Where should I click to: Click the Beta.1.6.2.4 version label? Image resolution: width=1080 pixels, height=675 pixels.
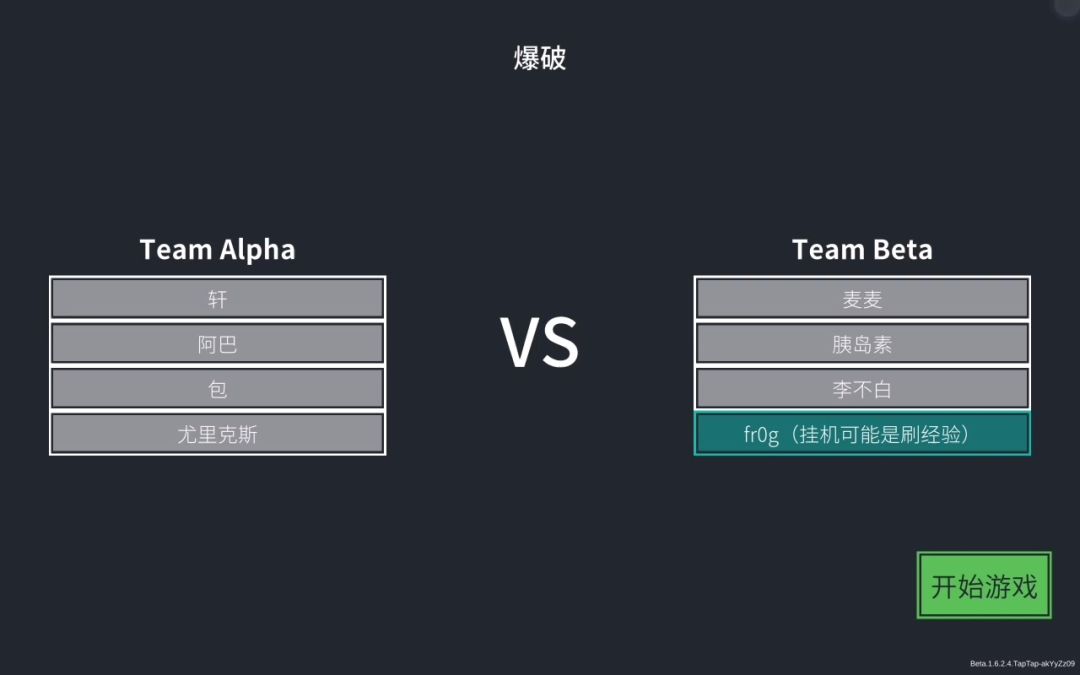tap(1022, 664)
